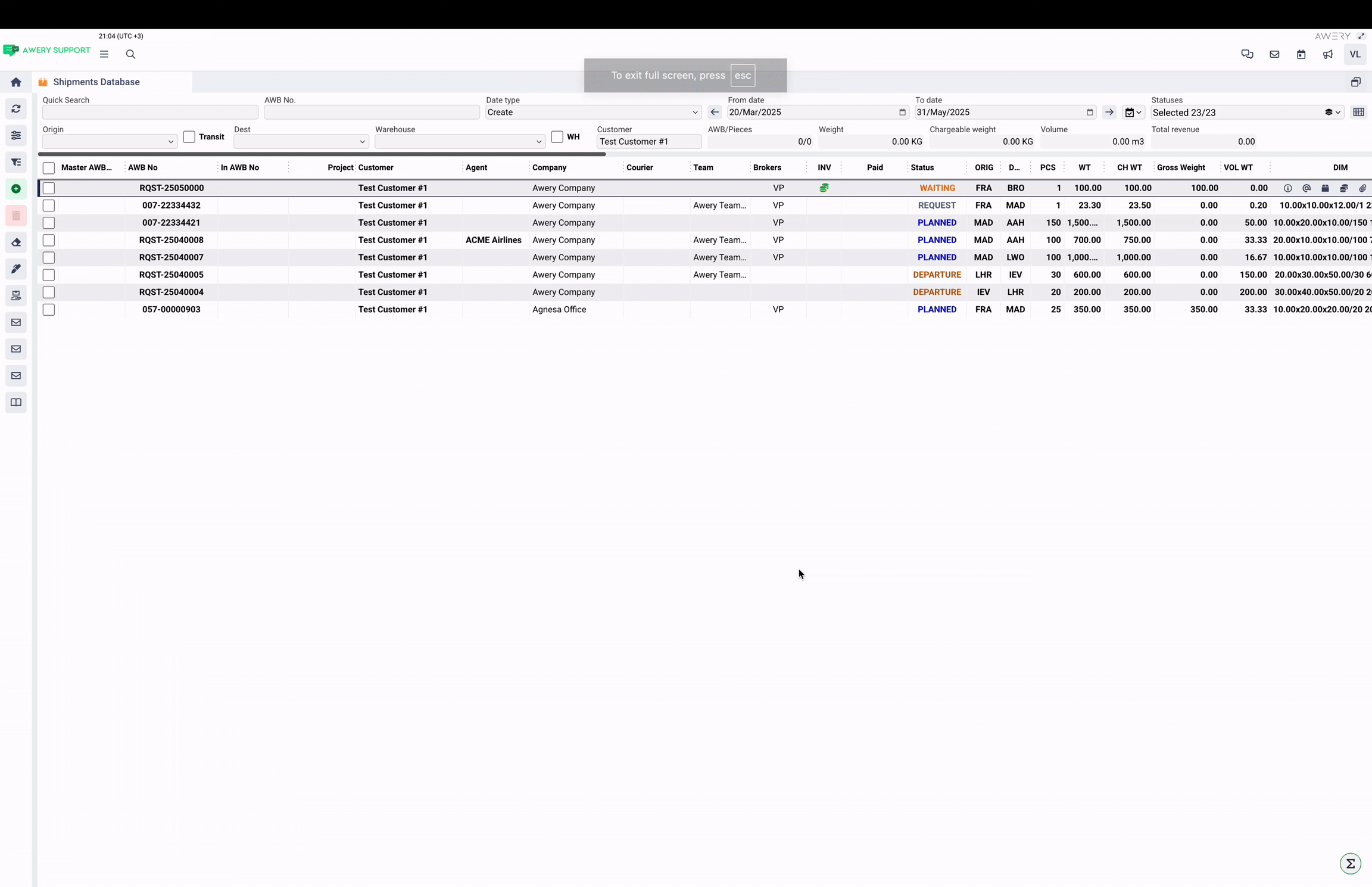Expand the Date type dropdown
This screenshot has width=1372, height=887.
[593, 112]
